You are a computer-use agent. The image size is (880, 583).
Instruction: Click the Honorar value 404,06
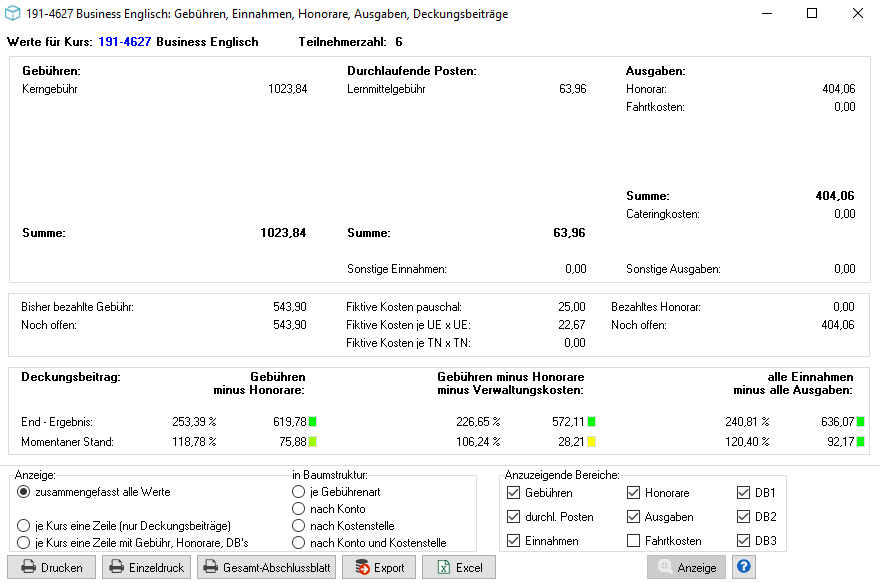click(x=838, y=89)
